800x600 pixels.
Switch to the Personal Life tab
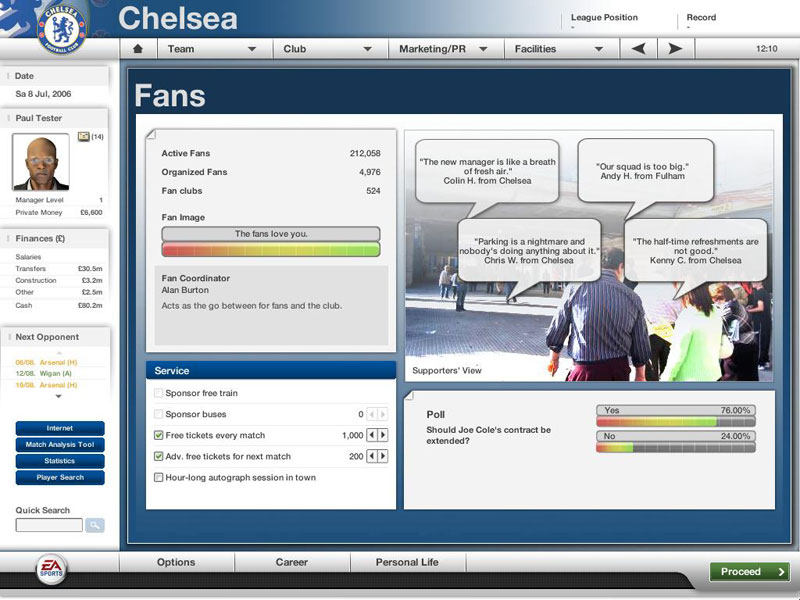click(x=404, y=562)
